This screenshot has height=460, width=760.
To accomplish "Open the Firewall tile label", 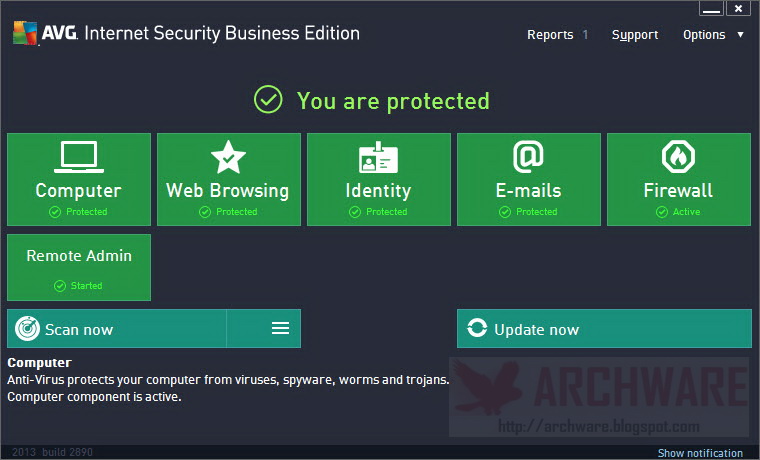I will coord(678,190).
